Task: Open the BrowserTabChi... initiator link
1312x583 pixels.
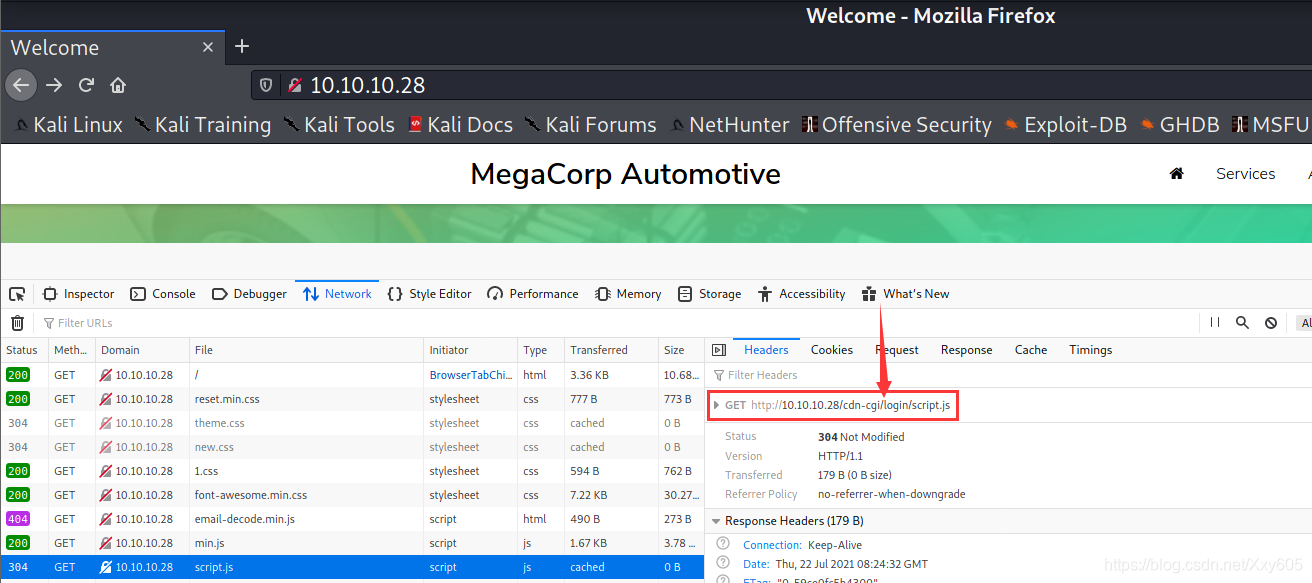Action: [x=470, y=375]
